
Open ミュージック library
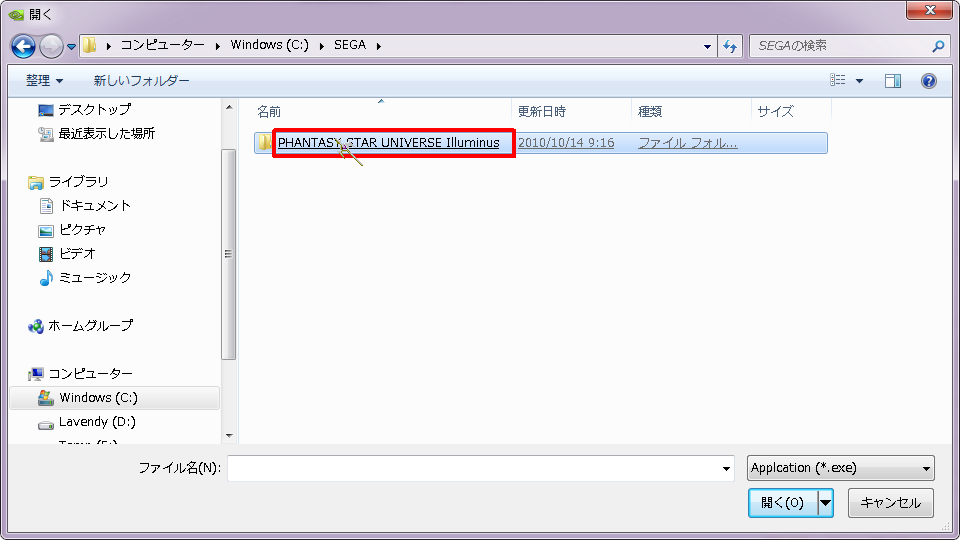(95, 277)
